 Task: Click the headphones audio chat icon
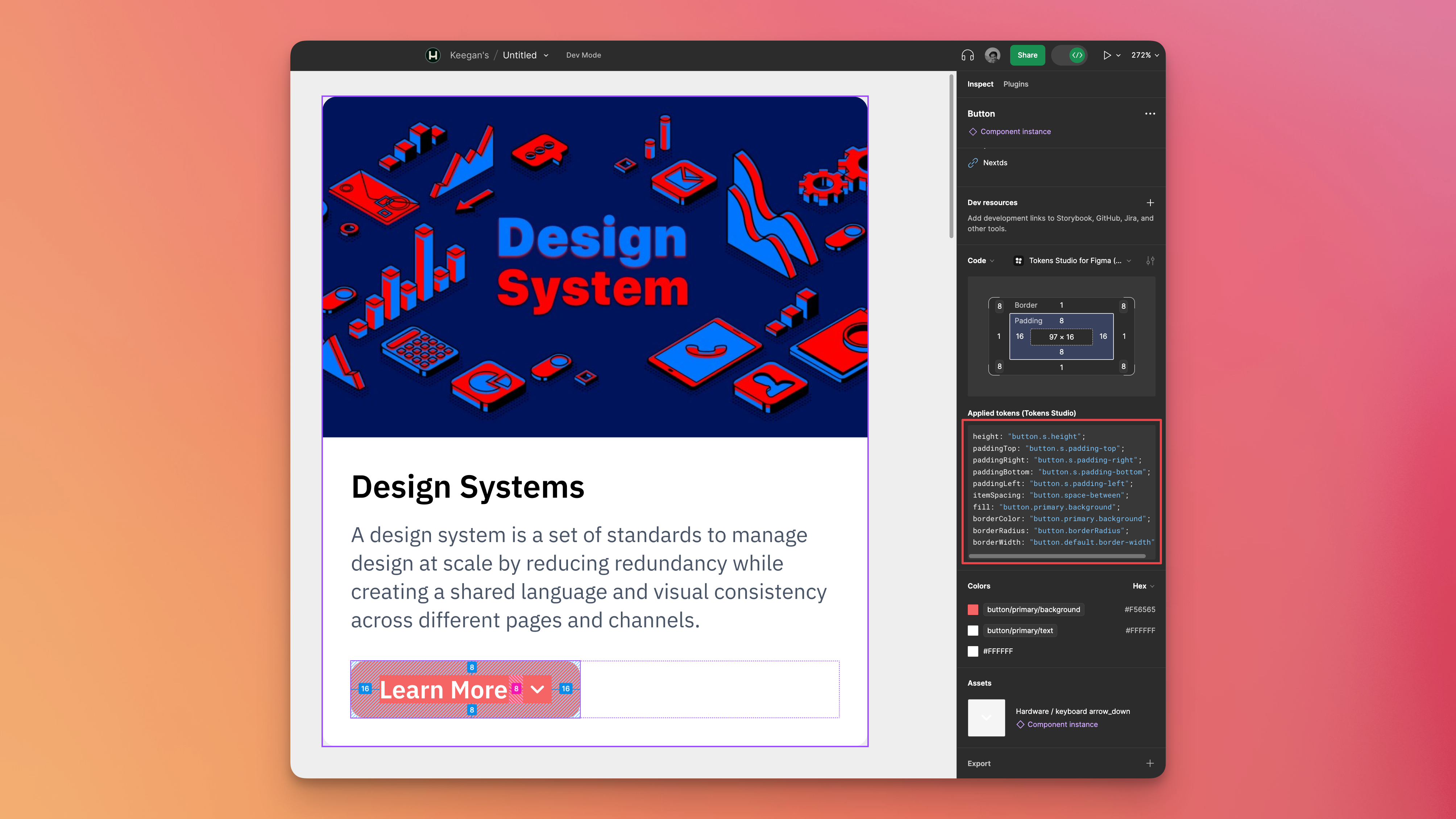967,55
